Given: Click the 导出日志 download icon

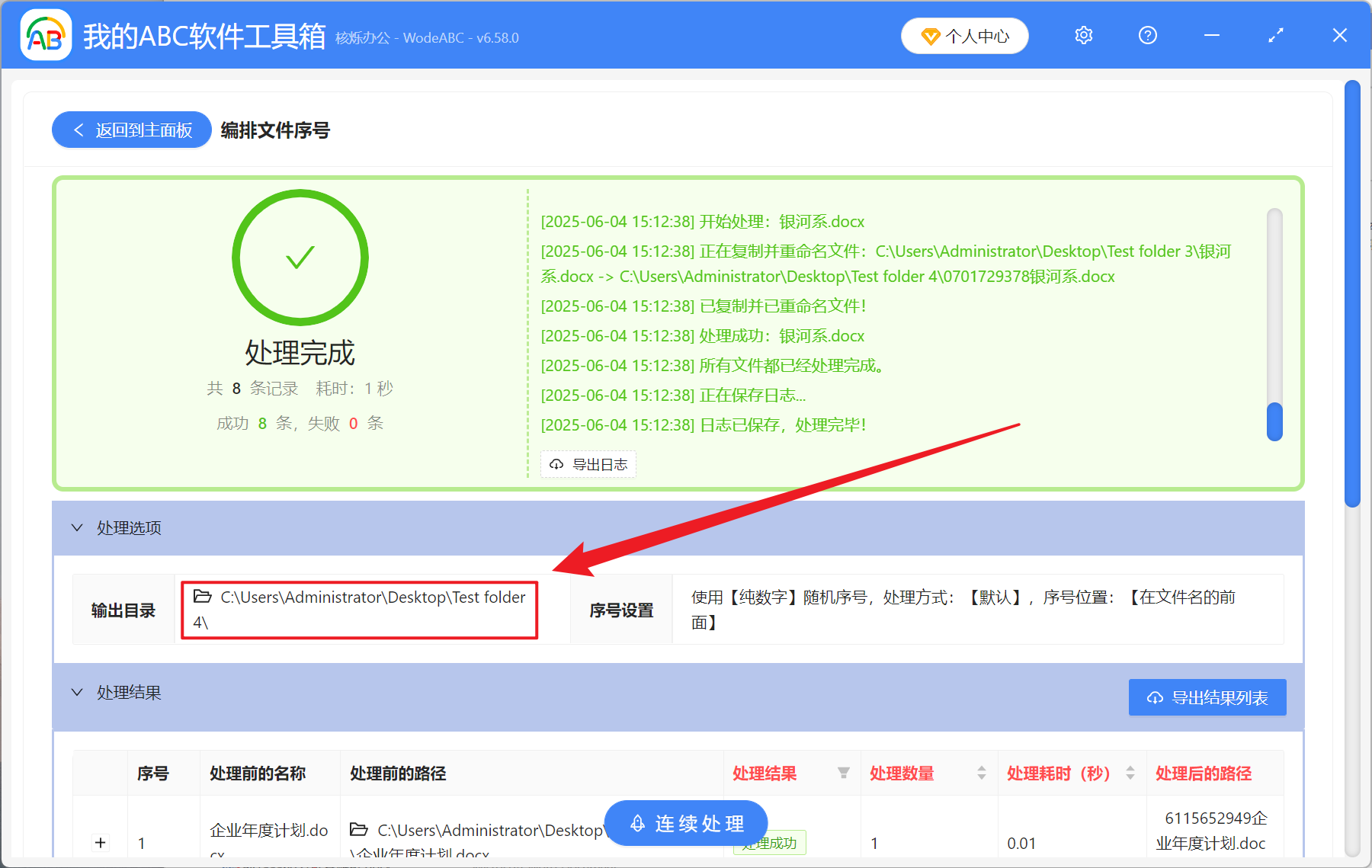Looking at the screenshot, I should [x=556, y=464].
